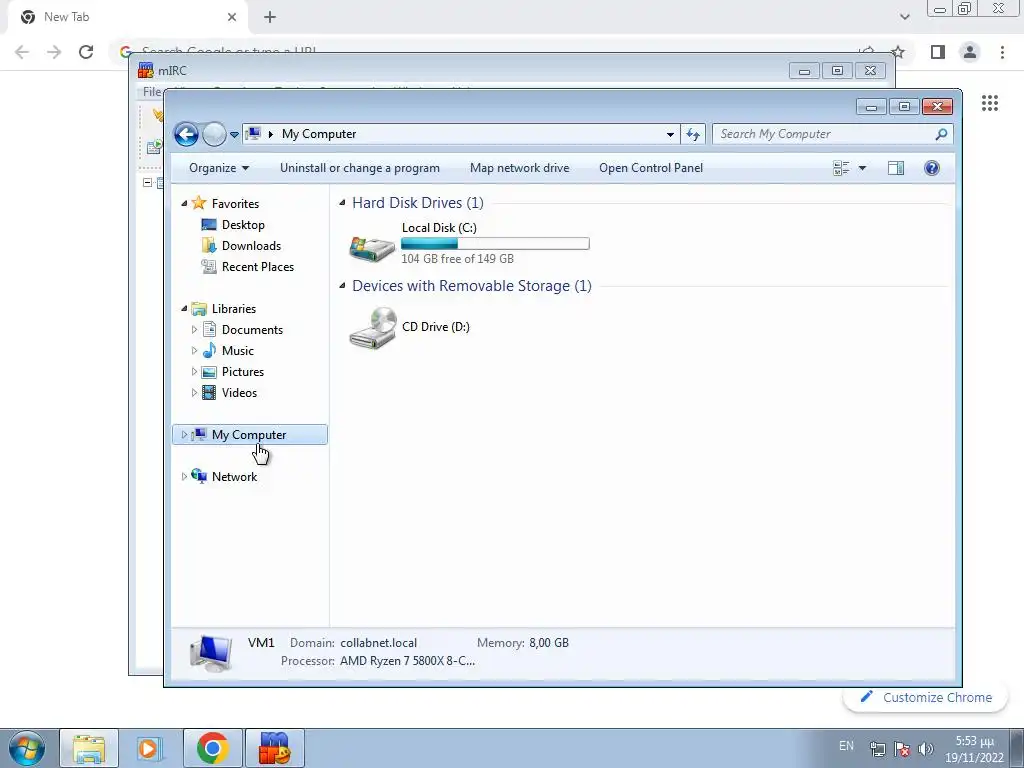Viewport: 1024px width, 768px height.
Task: Click Chrome's back navigation arrow
Action: pyautogui.click(x=22, y=52)
